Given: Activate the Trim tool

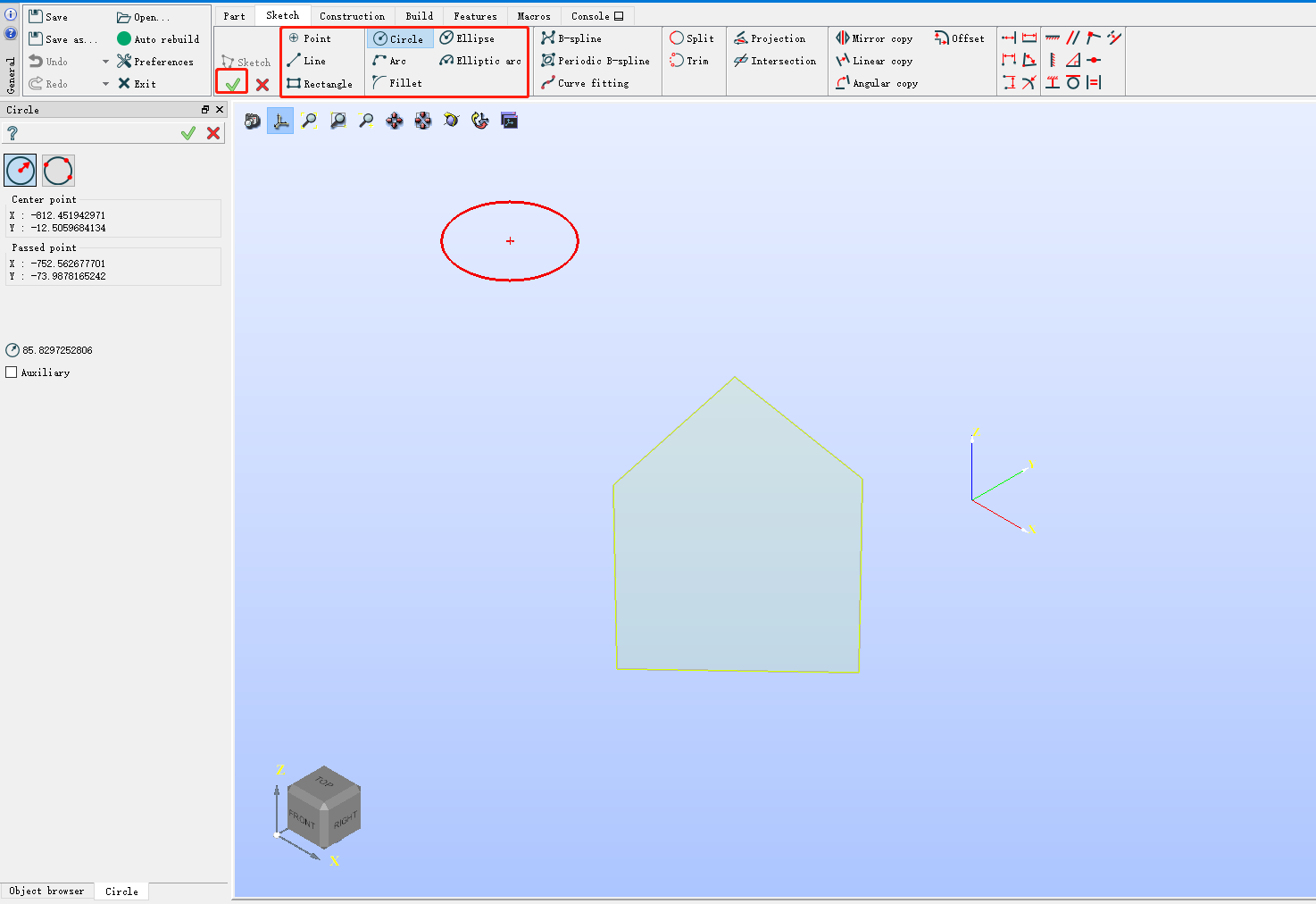Looking at the screenshot, I should 689,61.
